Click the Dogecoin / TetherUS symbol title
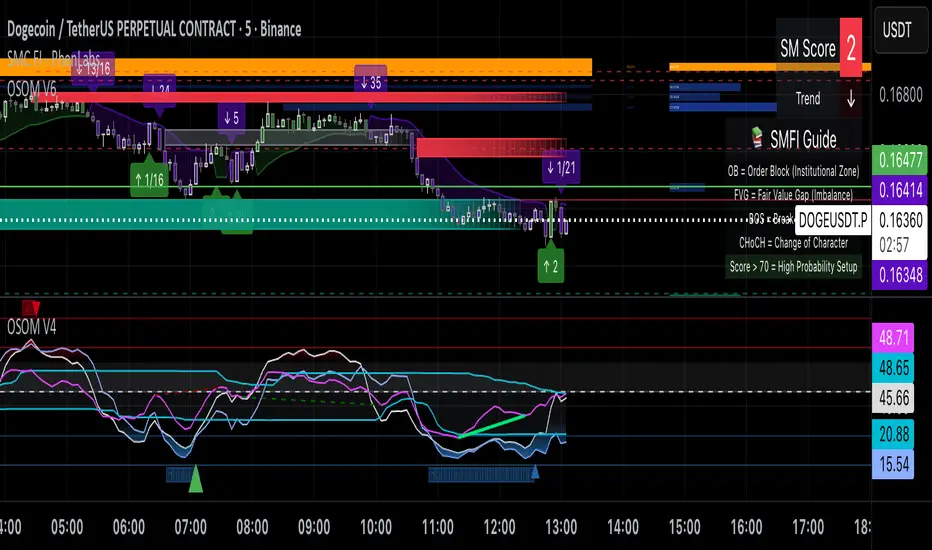Image resolution: width=932 pixels, height=550 pixels. coord(154,29)
